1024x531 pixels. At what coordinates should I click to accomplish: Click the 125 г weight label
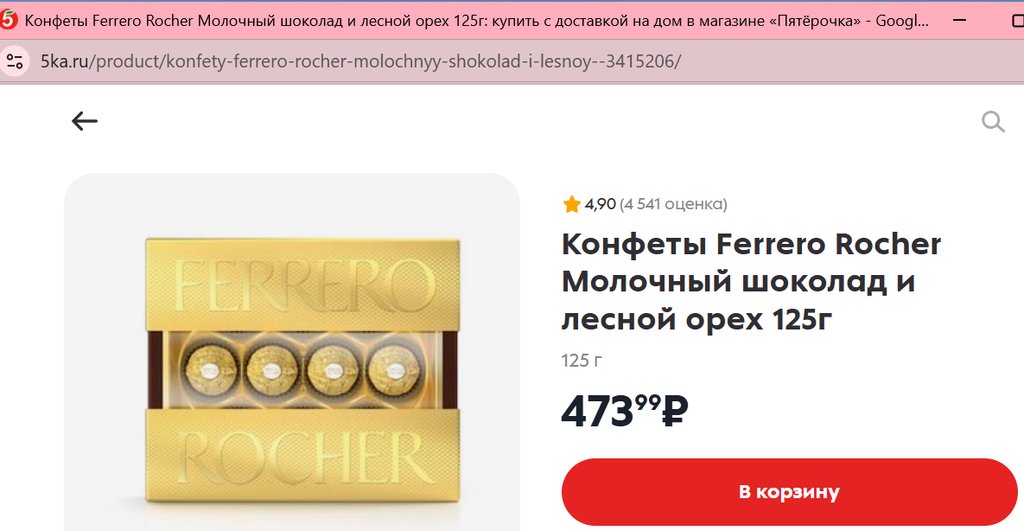point(581,361)
